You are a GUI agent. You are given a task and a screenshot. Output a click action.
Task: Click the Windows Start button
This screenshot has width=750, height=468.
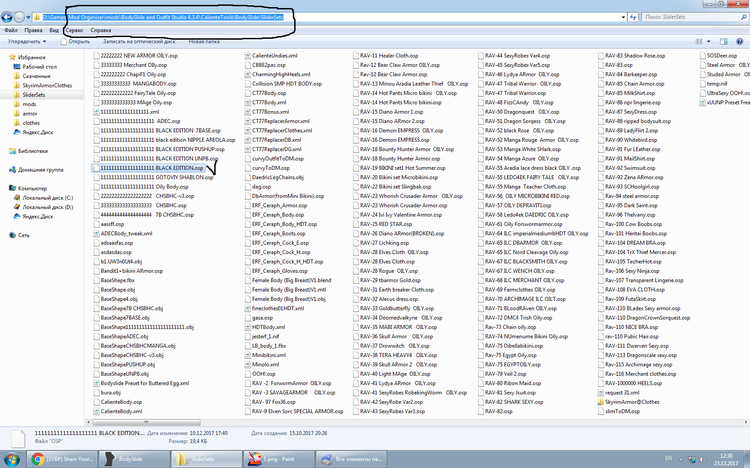[x=11, y=459]
